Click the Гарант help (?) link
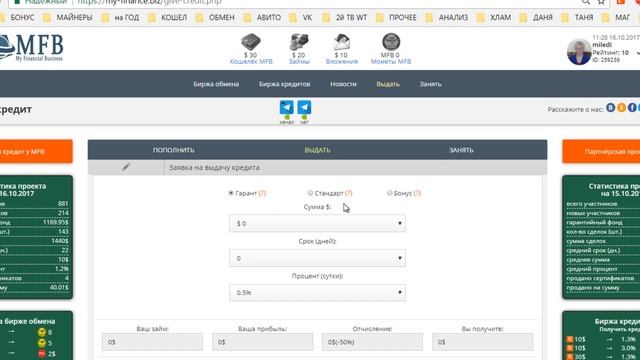640x360 pixels. point(262,193)
